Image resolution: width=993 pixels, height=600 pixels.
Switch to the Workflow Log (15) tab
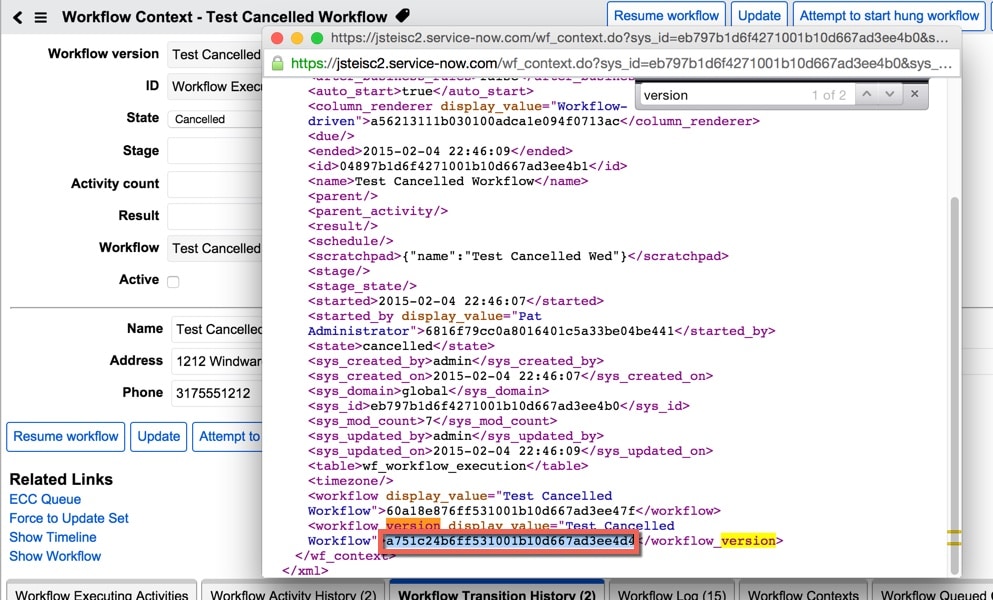coord(672,593)
